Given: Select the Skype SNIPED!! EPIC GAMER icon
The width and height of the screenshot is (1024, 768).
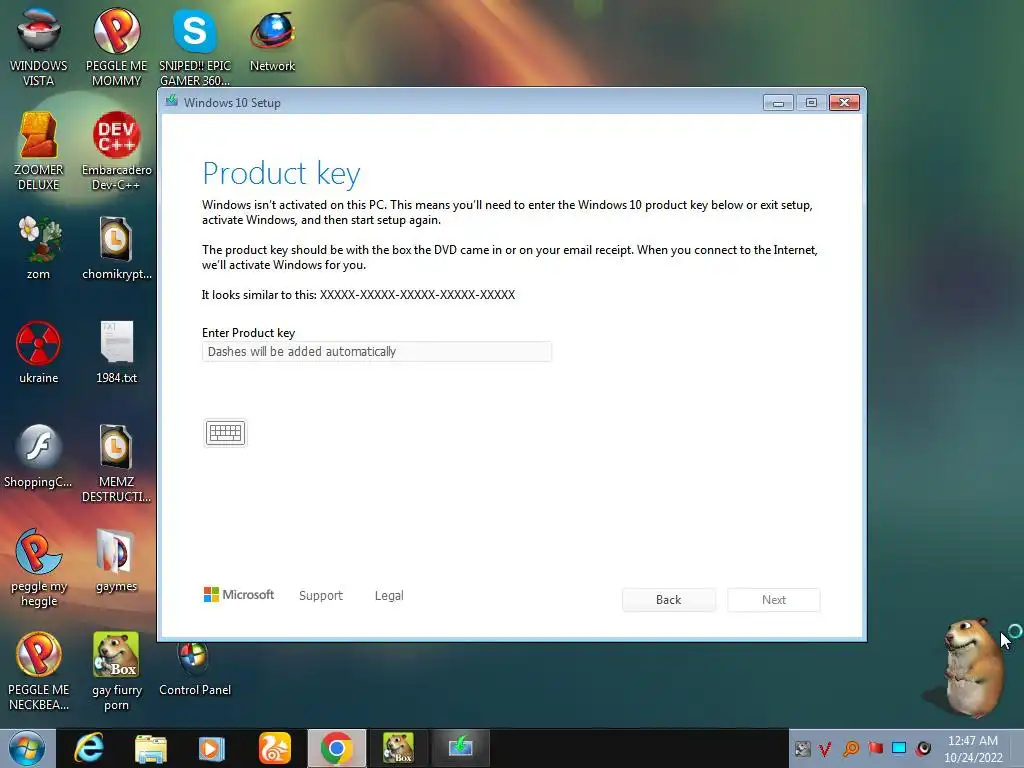Looking at the screenshot, I should pyautogui.click(x=195, y=47).
